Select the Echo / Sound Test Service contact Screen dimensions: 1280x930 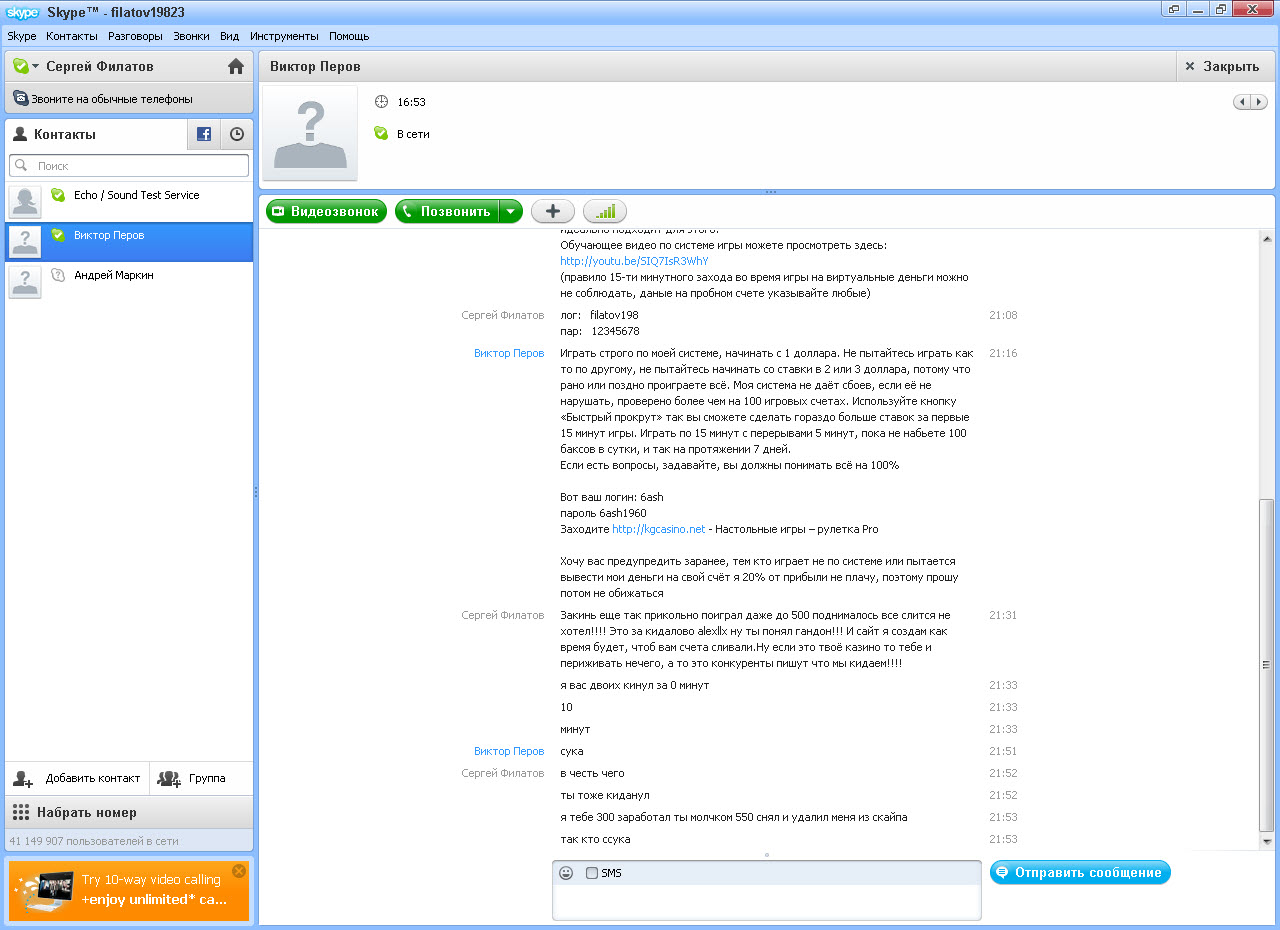(129, 202)
